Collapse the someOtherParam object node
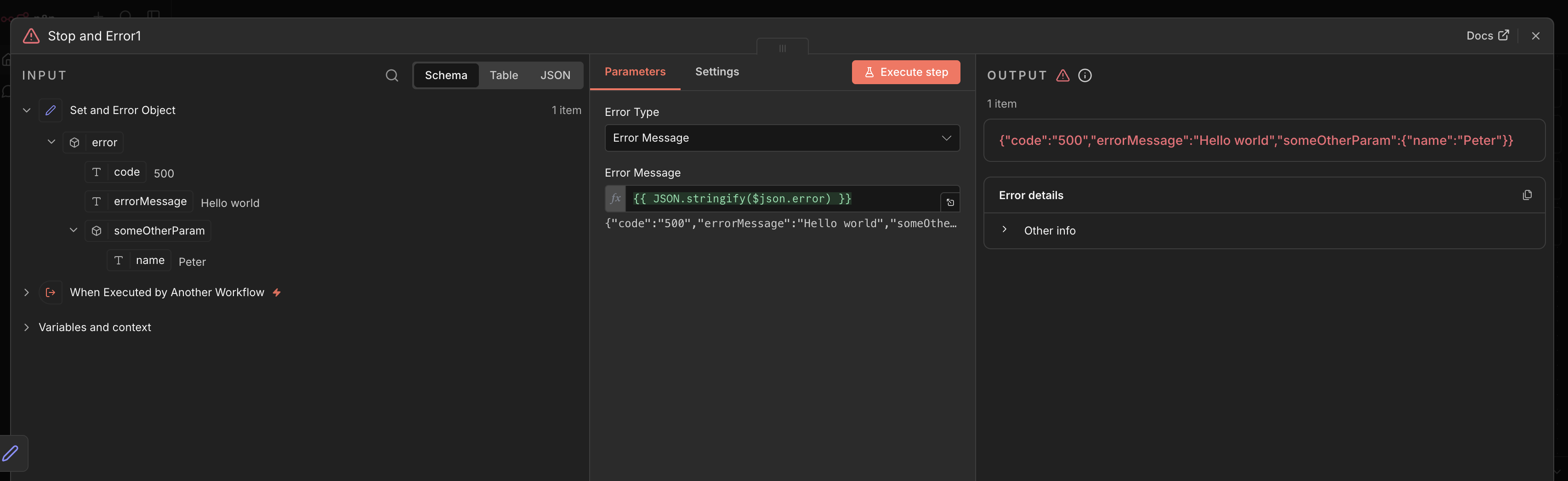 [73, 230]
